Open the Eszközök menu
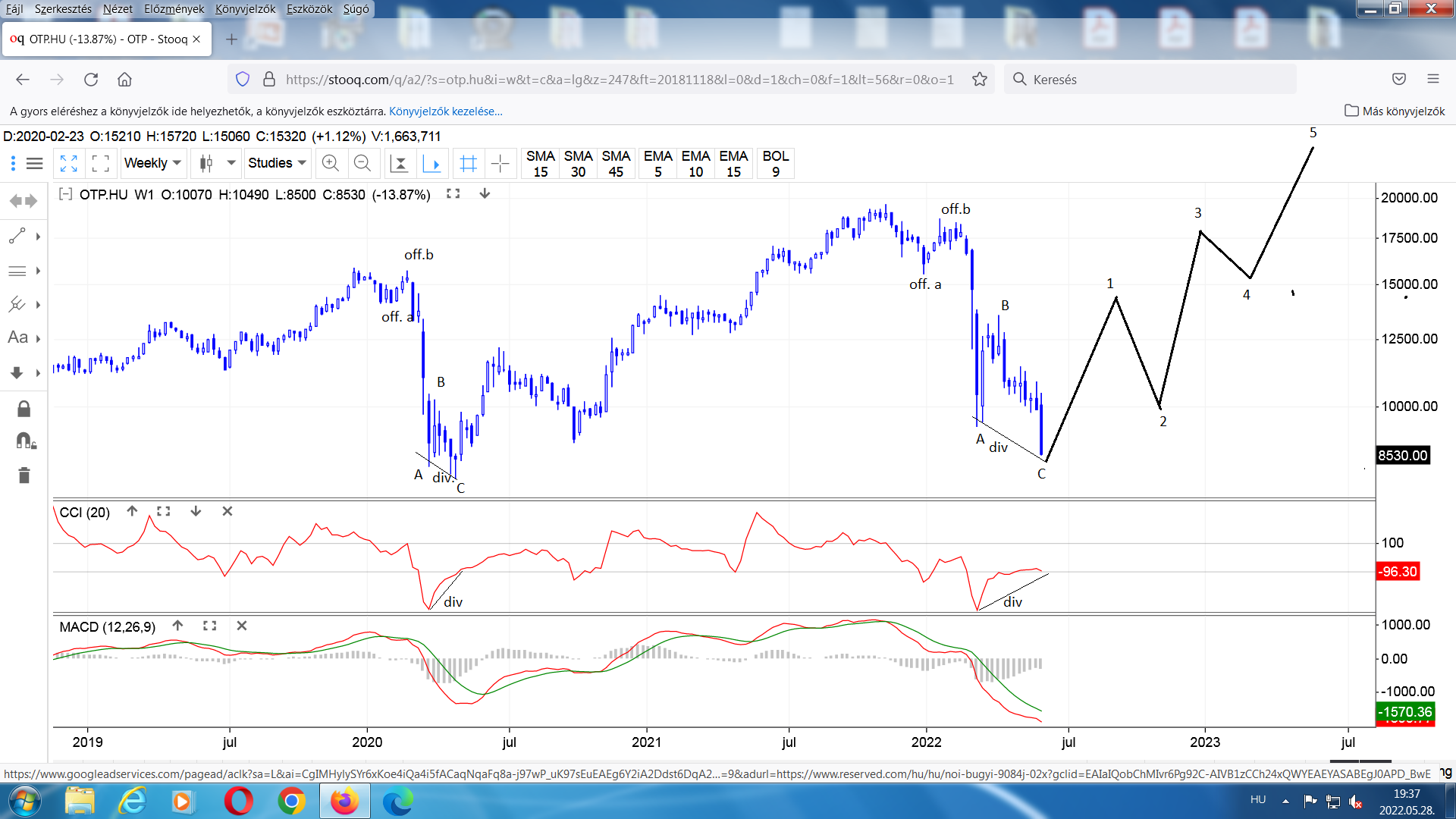The height and width of the screenshot is (819, 1456). (309, 9)
